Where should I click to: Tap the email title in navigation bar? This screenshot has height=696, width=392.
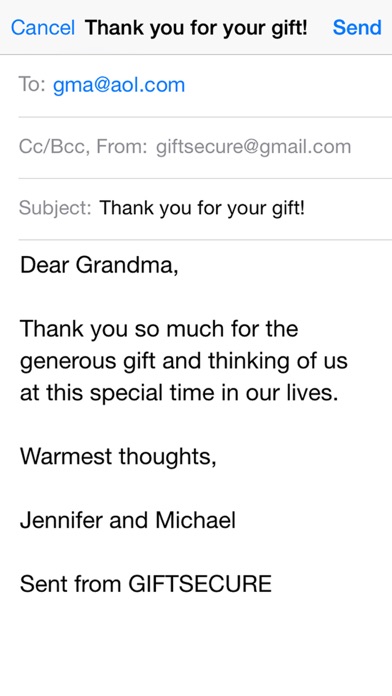(196, 28)
